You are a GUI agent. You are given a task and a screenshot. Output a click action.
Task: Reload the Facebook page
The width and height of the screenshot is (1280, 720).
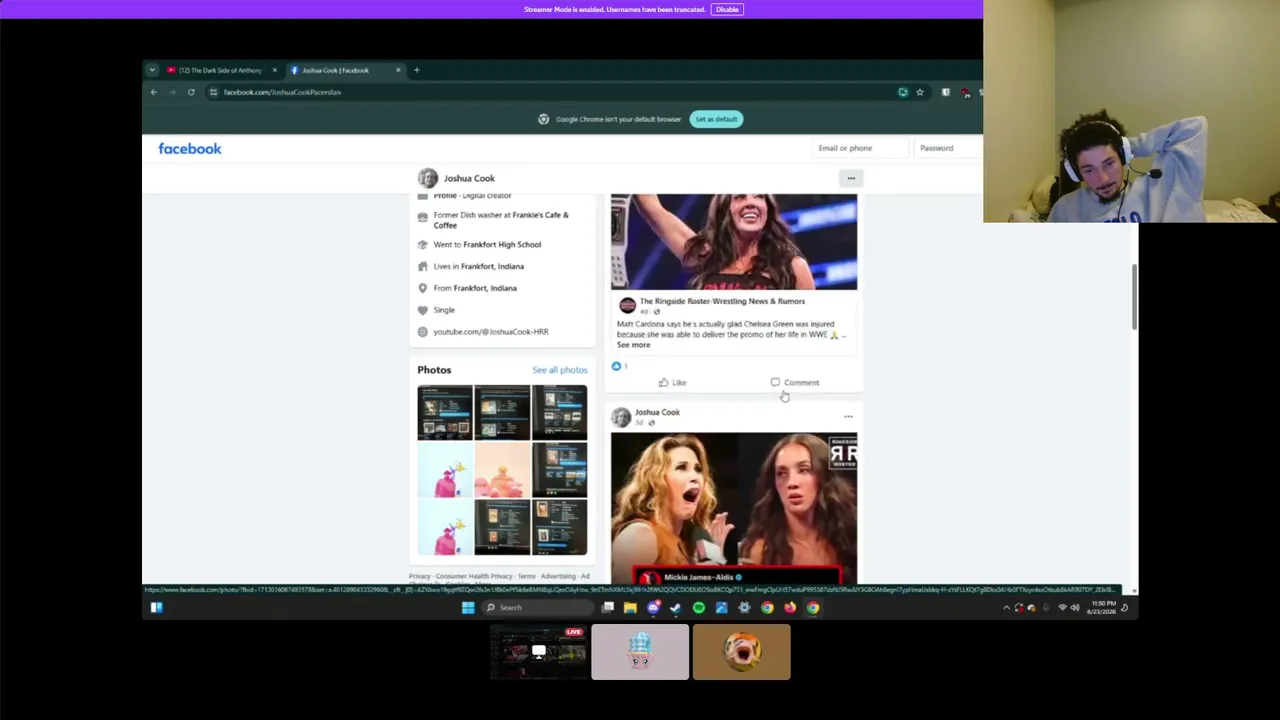[x=191, y=92]
